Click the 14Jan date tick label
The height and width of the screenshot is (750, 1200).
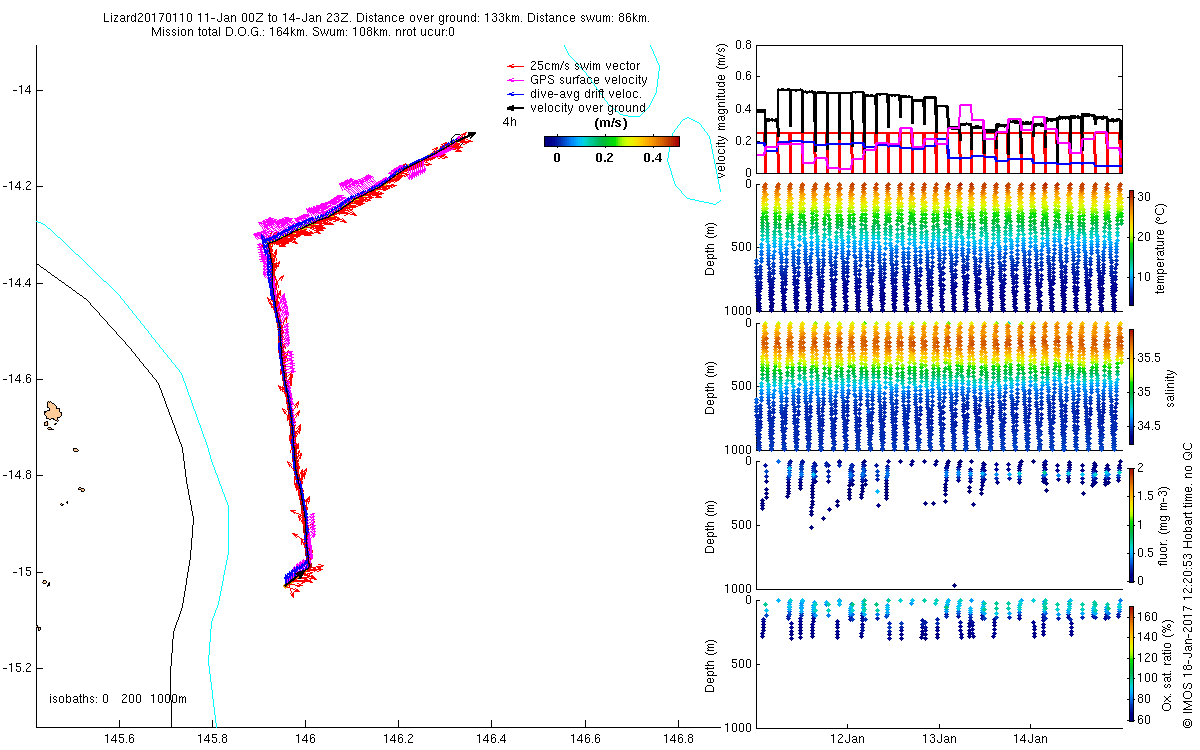coord(1030,739)
